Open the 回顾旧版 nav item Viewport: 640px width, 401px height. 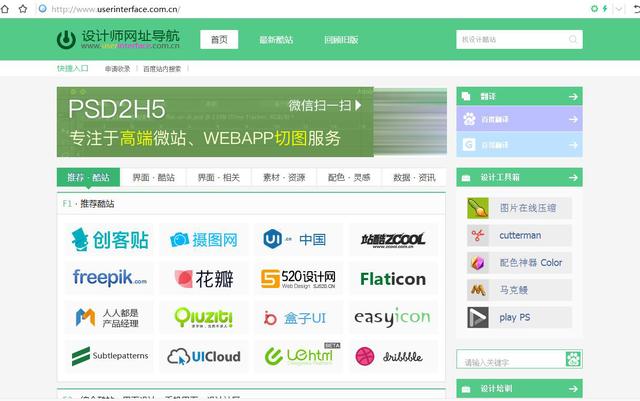pos(341,40)
